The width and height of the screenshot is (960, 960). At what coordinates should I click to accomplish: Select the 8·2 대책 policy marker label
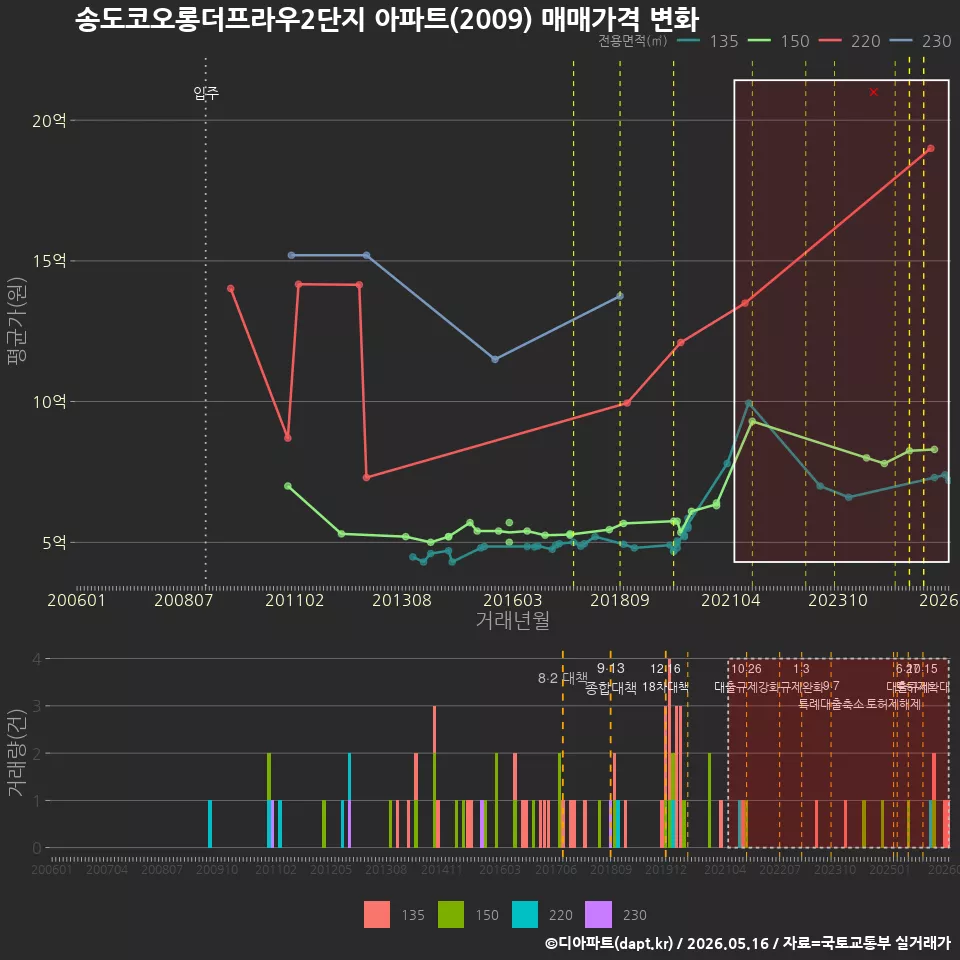tap(562, 678)
